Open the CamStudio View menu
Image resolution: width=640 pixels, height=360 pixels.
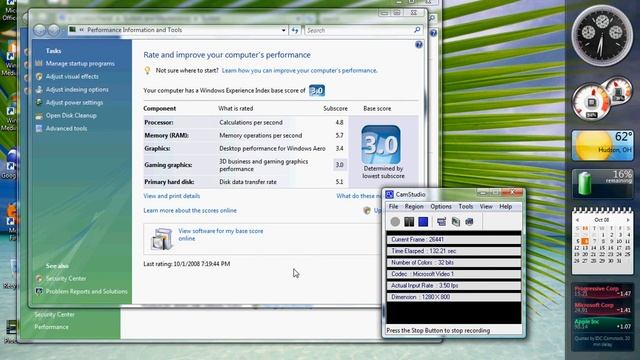coord(486,207)
